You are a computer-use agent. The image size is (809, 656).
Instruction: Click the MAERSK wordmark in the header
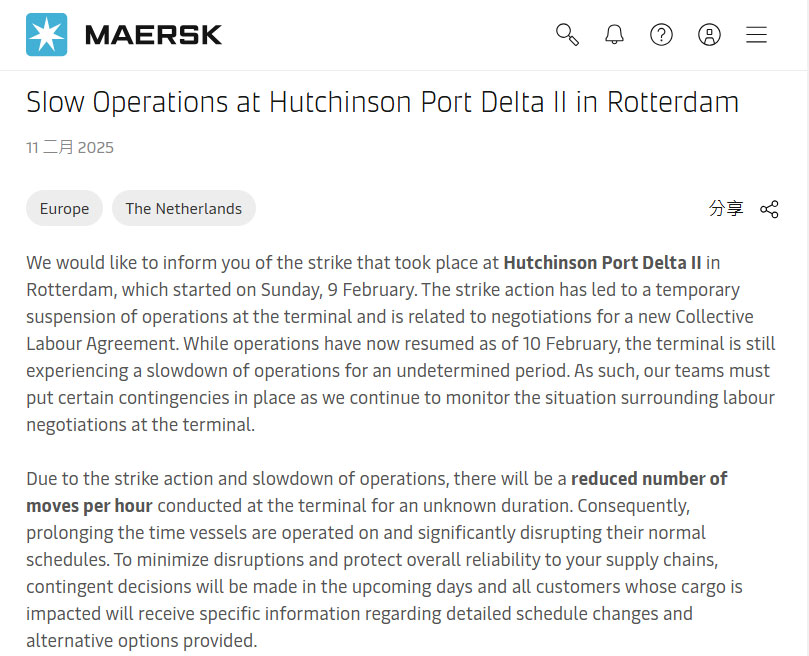click(x=153, y=33)
